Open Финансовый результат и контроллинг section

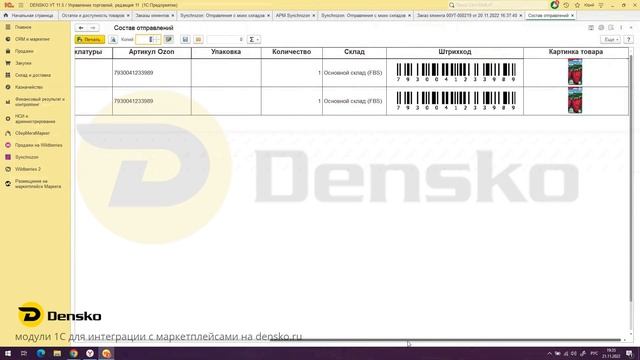(x=39, y=102)
